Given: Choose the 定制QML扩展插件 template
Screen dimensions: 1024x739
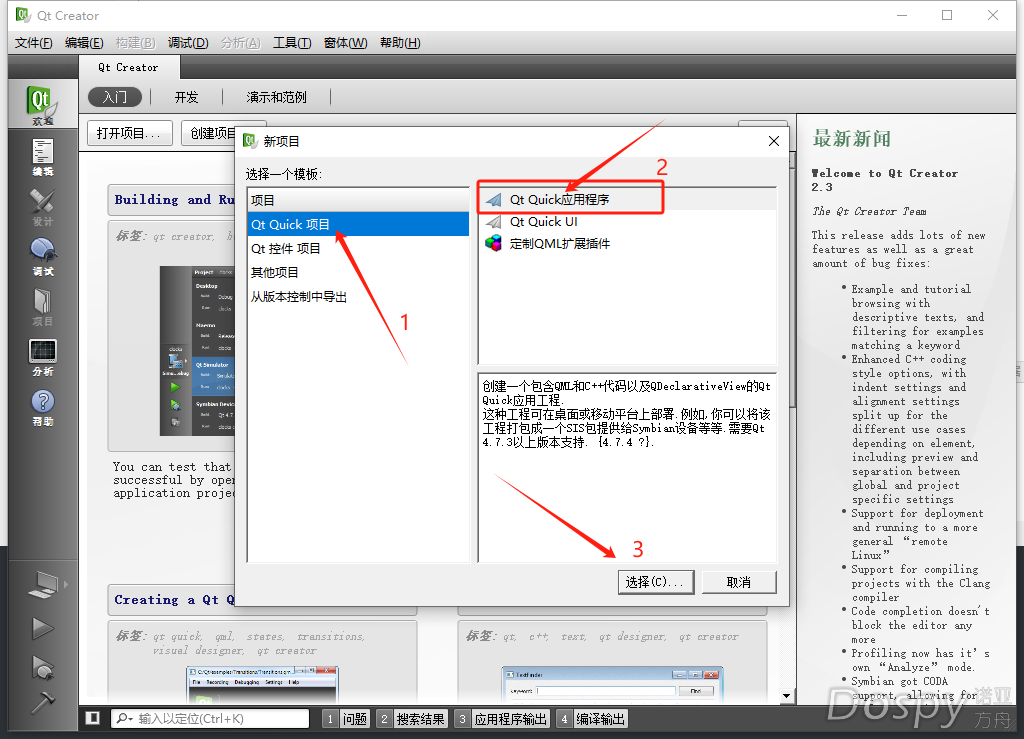Looking at the screenshot, I should tap(628, 244).
